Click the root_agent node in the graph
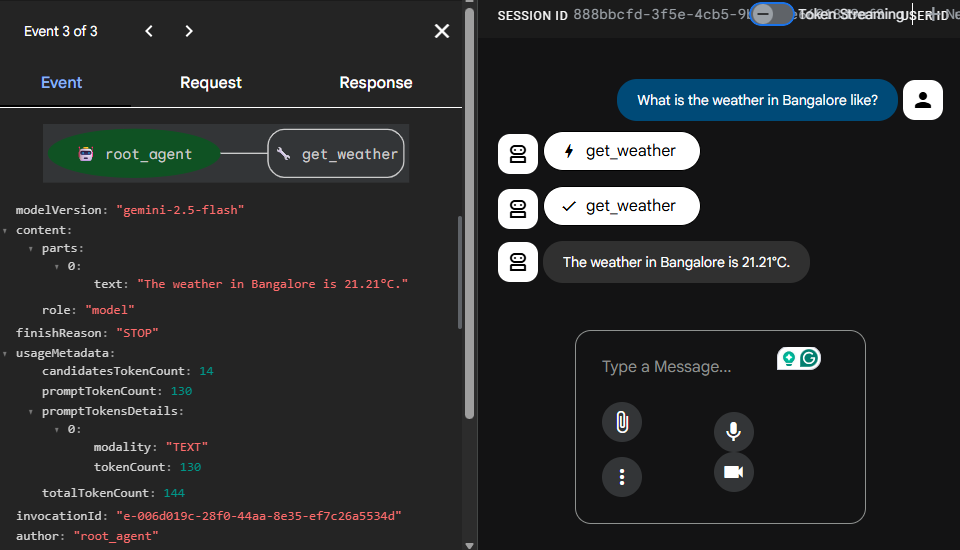This screenshot has height=550, width=960. click(135, 154)
